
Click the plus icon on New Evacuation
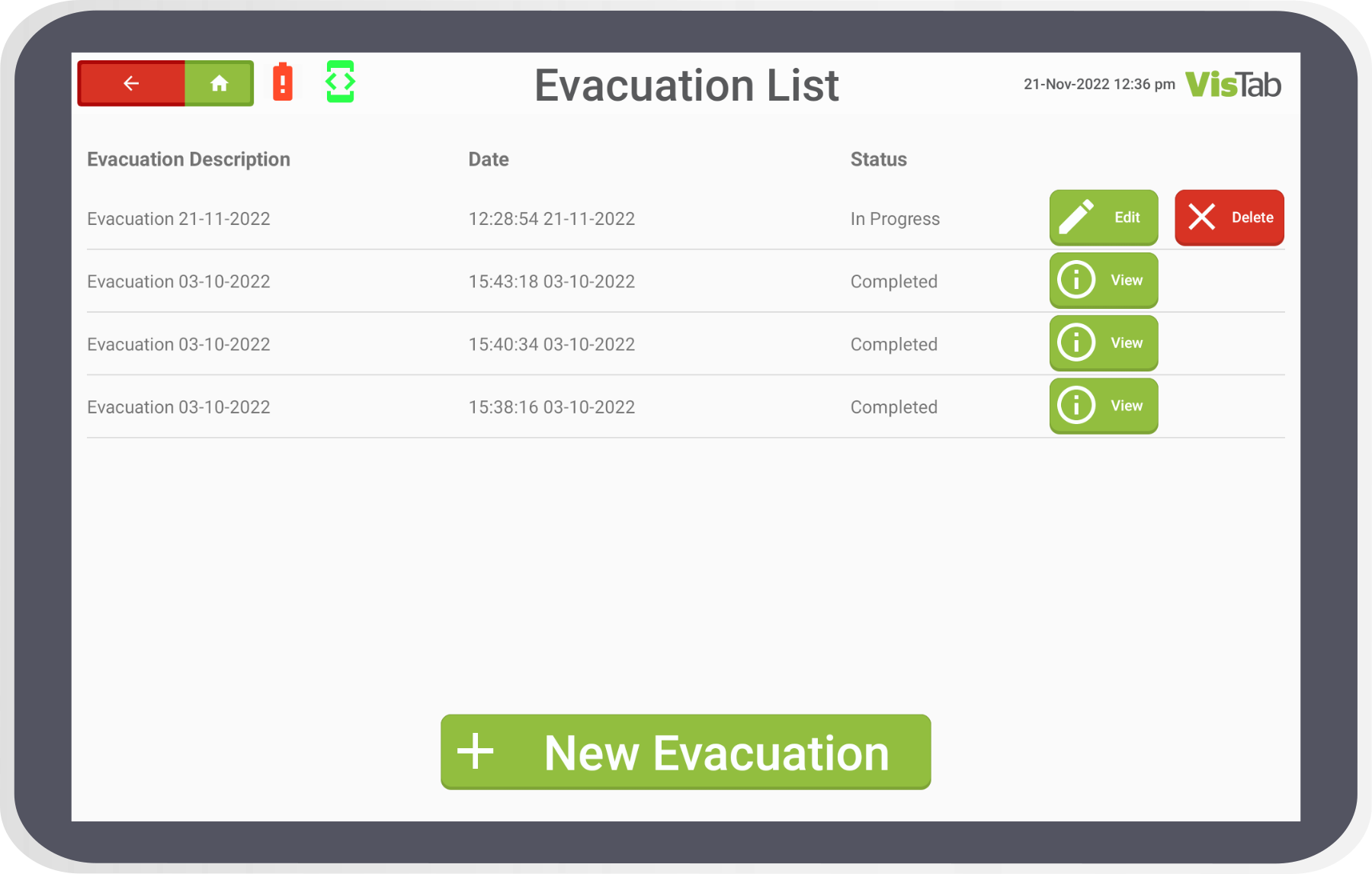(x=476, y=752)
